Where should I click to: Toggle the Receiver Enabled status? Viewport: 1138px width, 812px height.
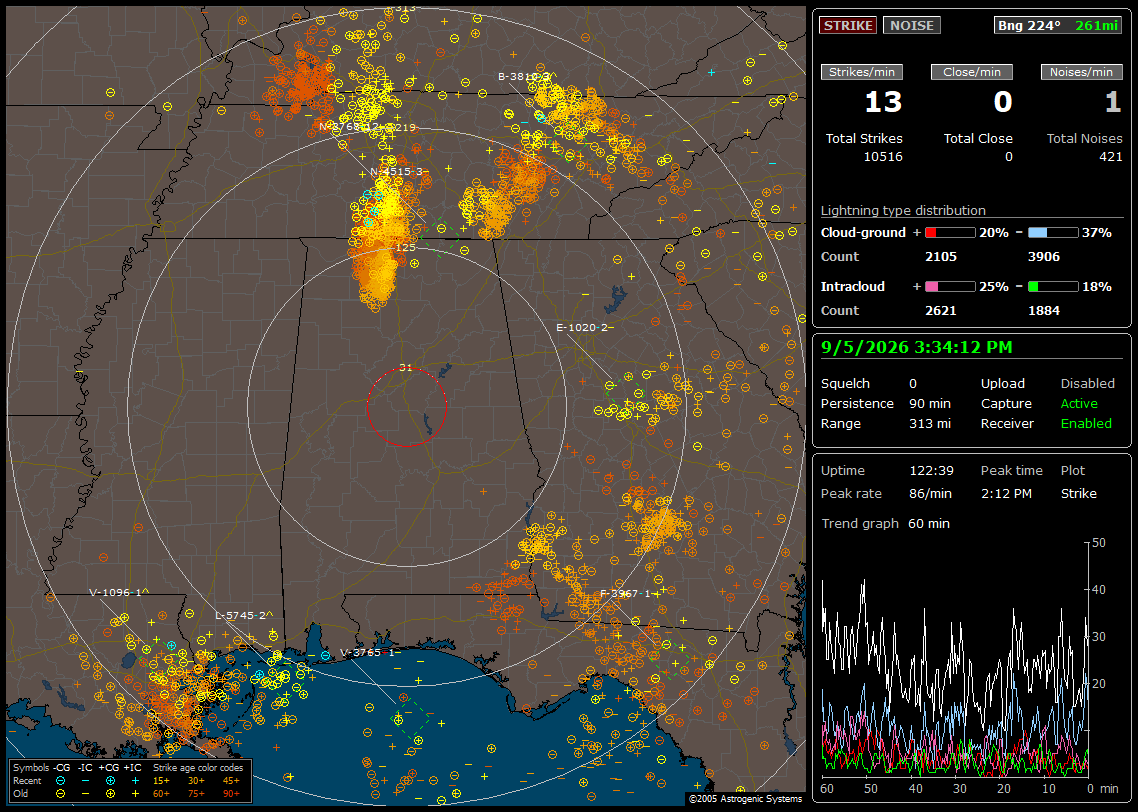pos(1086,423)
